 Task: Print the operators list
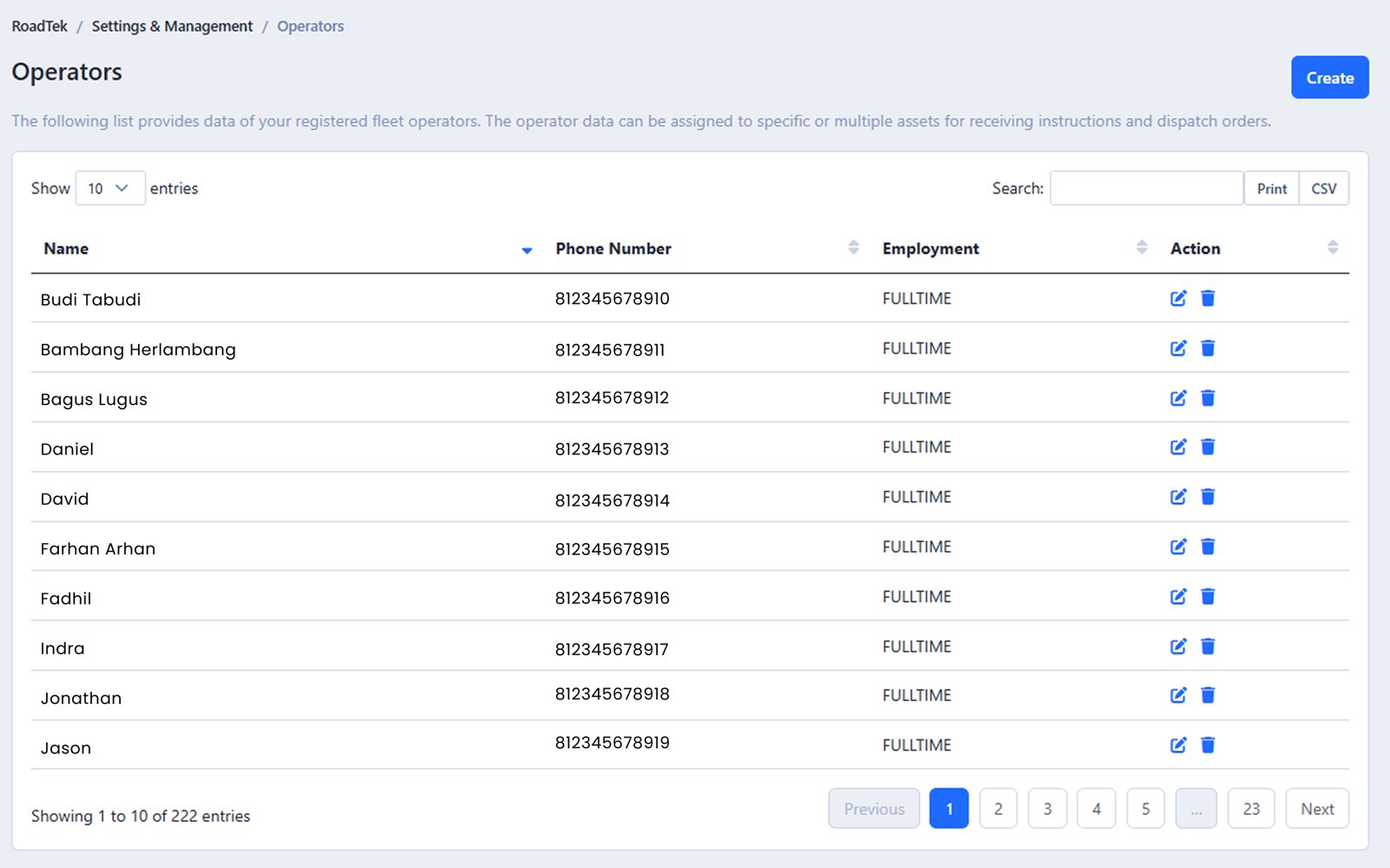tap(1271, 189)
